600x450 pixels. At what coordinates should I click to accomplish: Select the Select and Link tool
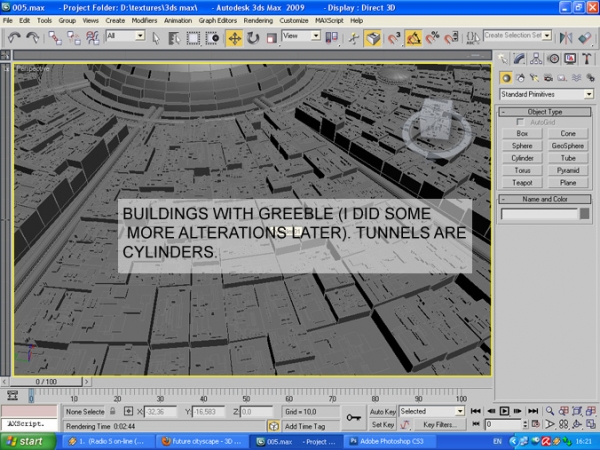pyautogui.click(x=55, y=38)
